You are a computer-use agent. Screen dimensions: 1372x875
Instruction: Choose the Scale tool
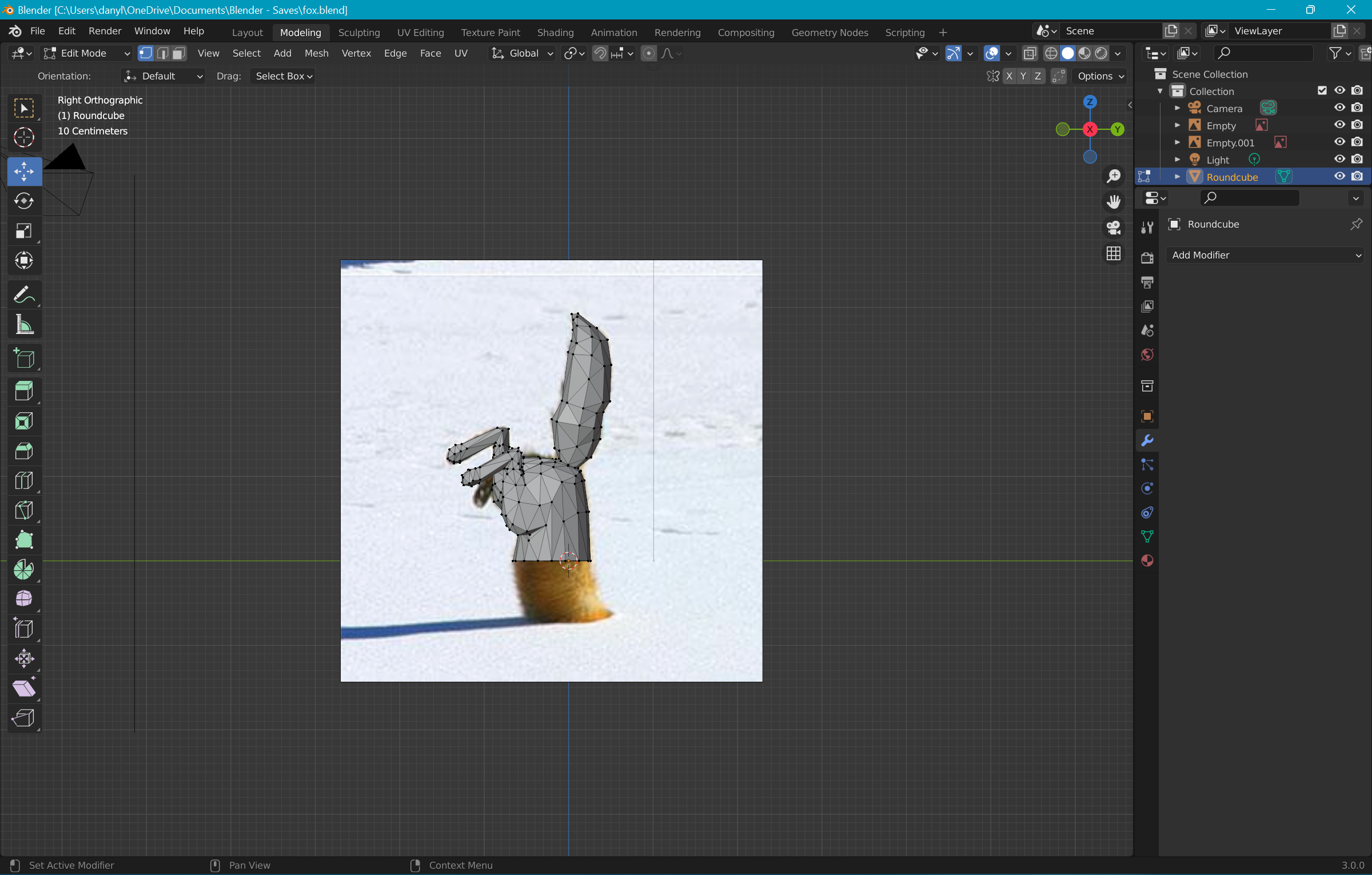pos(24,230)
